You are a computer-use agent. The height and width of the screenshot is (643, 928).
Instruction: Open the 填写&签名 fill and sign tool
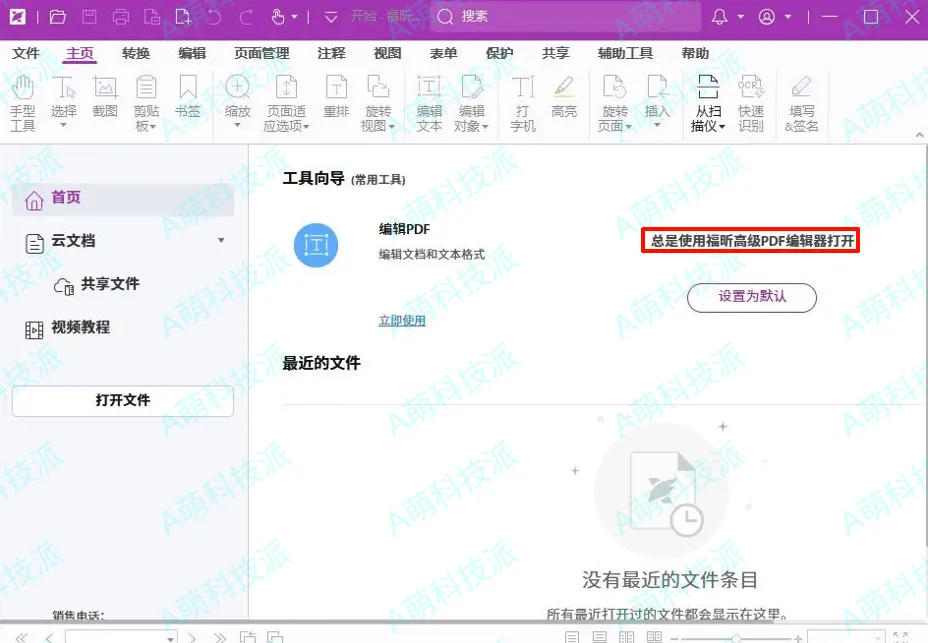click(801, 103)
